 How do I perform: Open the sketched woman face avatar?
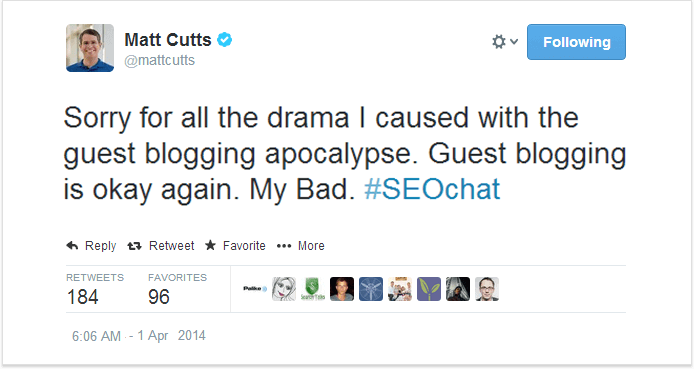pos(284,289)
